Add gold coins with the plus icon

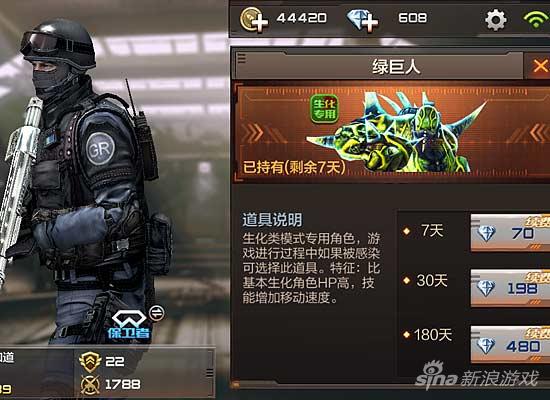(254, 19)
